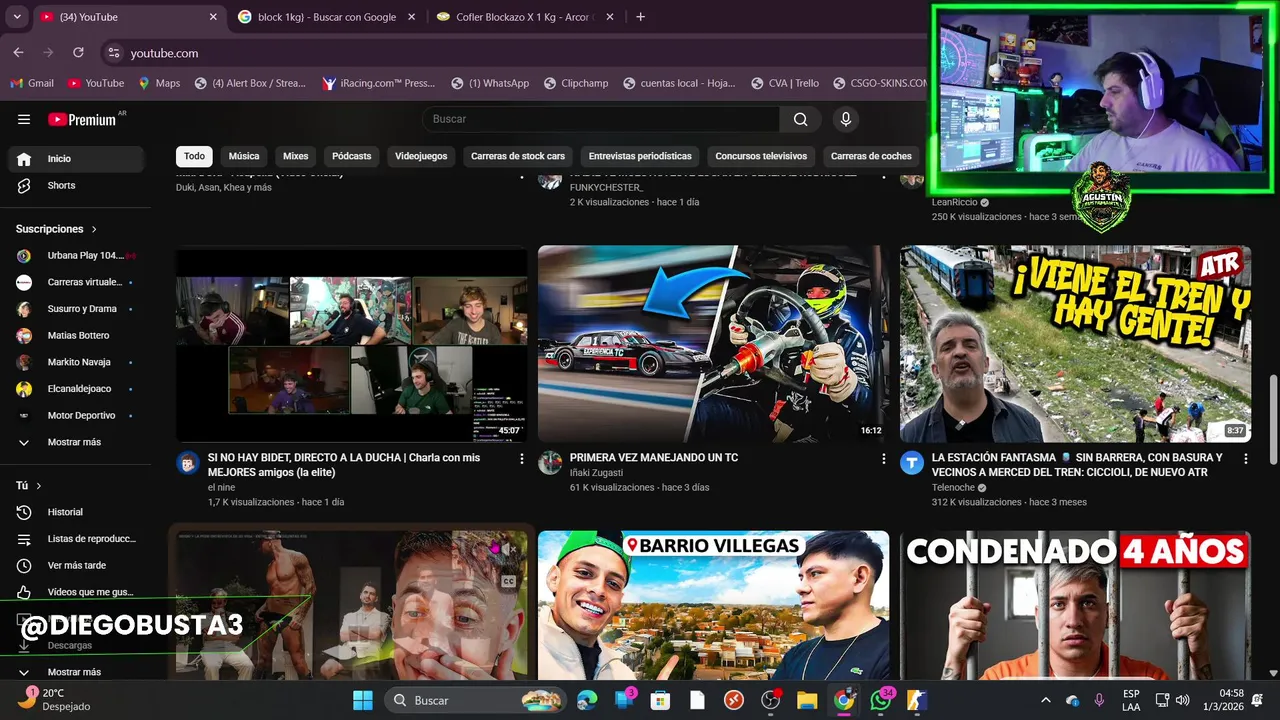Viewport: 1280px width, 720px height.
Task: Expand Mostrar más under Suscripciones
Action: pyautogui.click(x=76, y=442)
